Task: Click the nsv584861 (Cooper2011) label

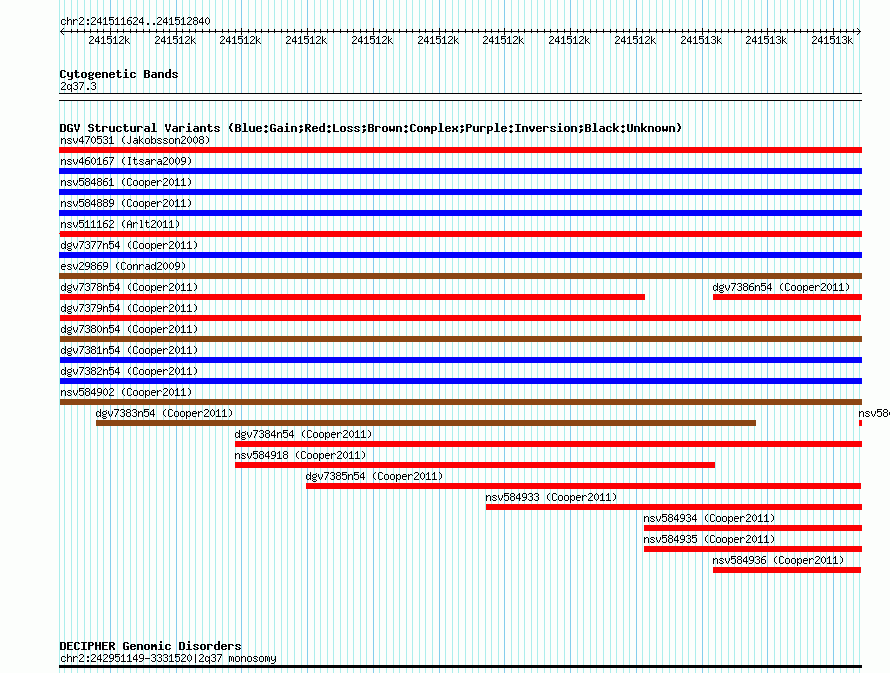Action: click(x=126, y=182)
